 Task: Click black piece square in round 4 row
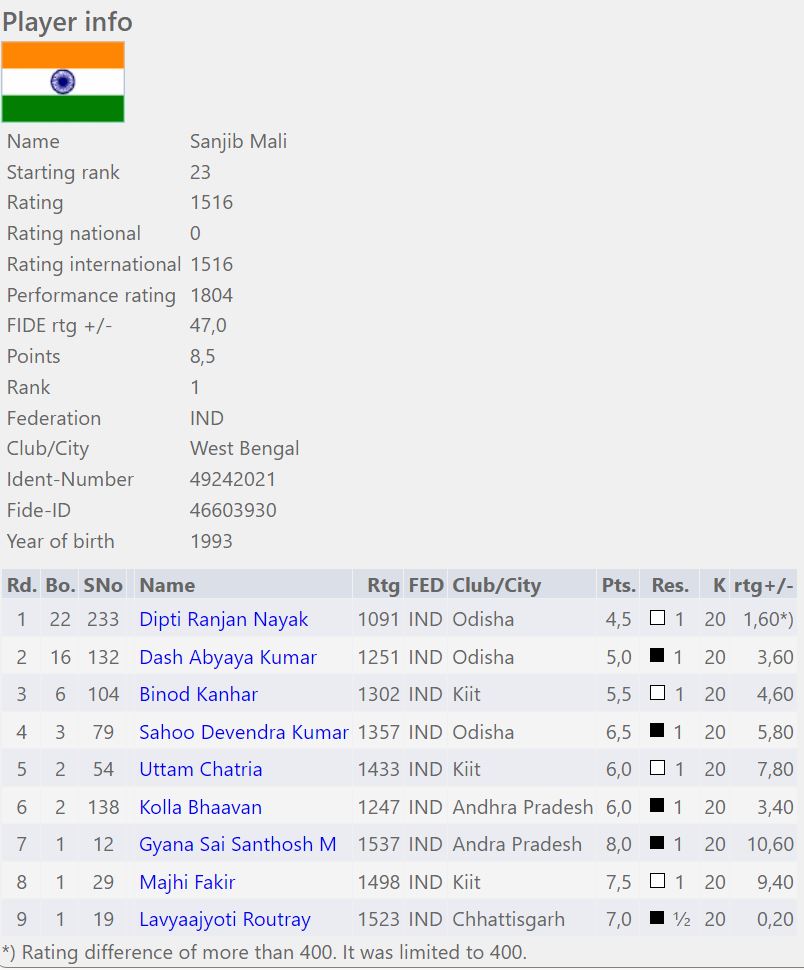pos(657,731)
